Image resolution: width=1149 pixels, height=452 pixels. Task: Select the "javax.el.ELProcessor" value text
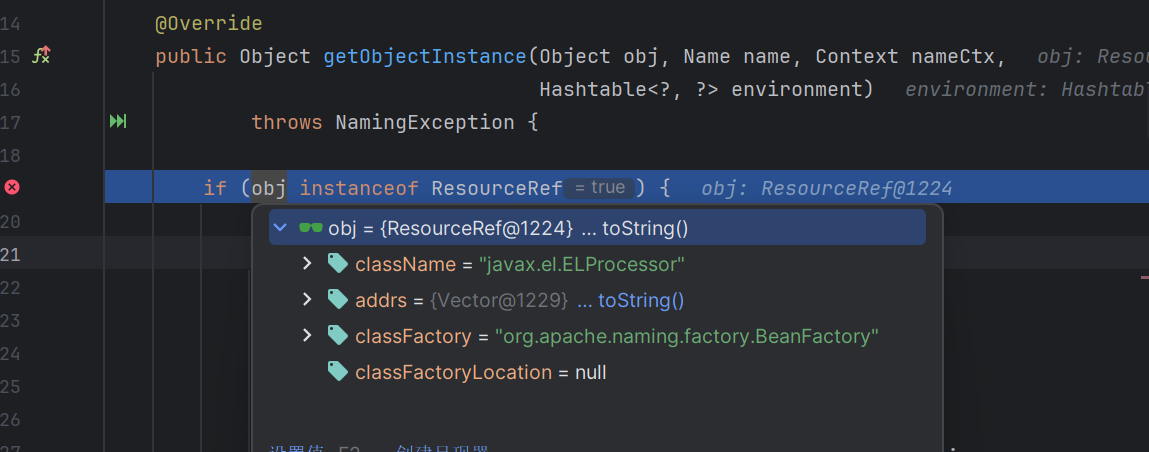(581, 264)
